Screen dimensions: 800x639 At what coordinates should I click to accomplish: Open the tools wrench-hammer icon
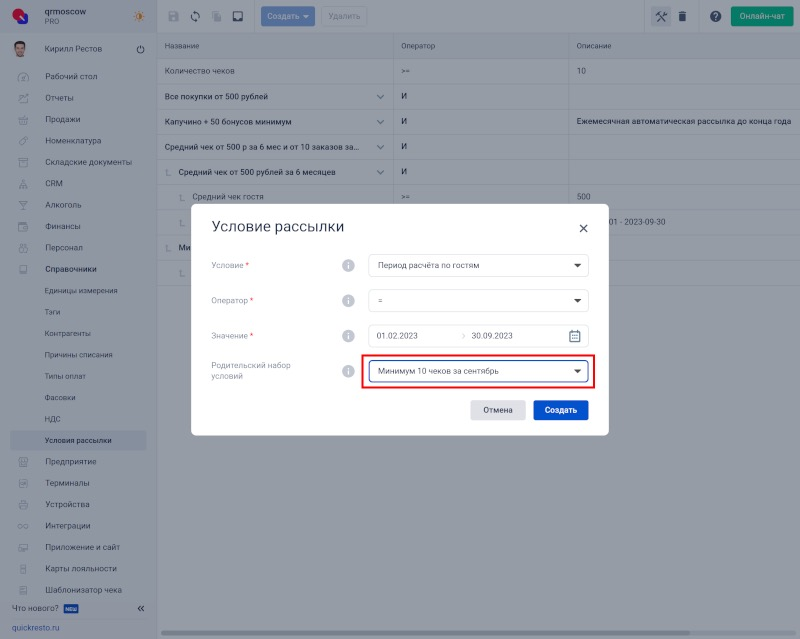tap(661, 16)
